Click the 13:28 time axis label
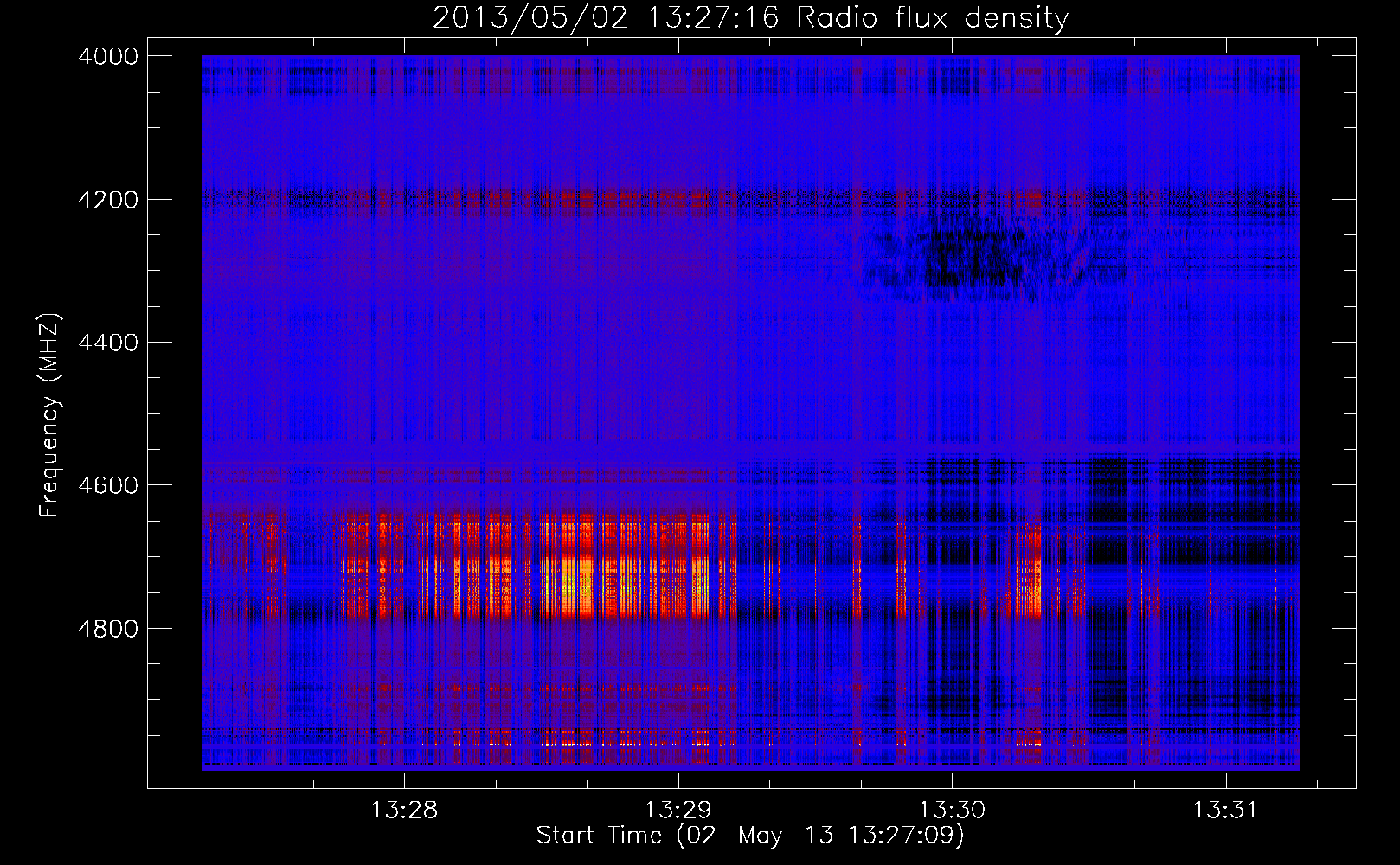 coord(404,810)
